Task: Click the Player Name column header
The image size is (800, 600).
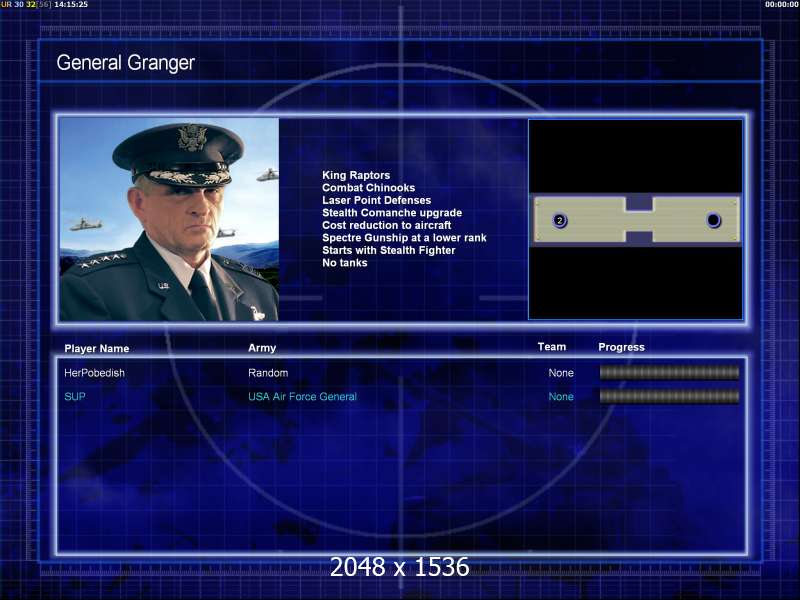Action: [x=96, y=348]
